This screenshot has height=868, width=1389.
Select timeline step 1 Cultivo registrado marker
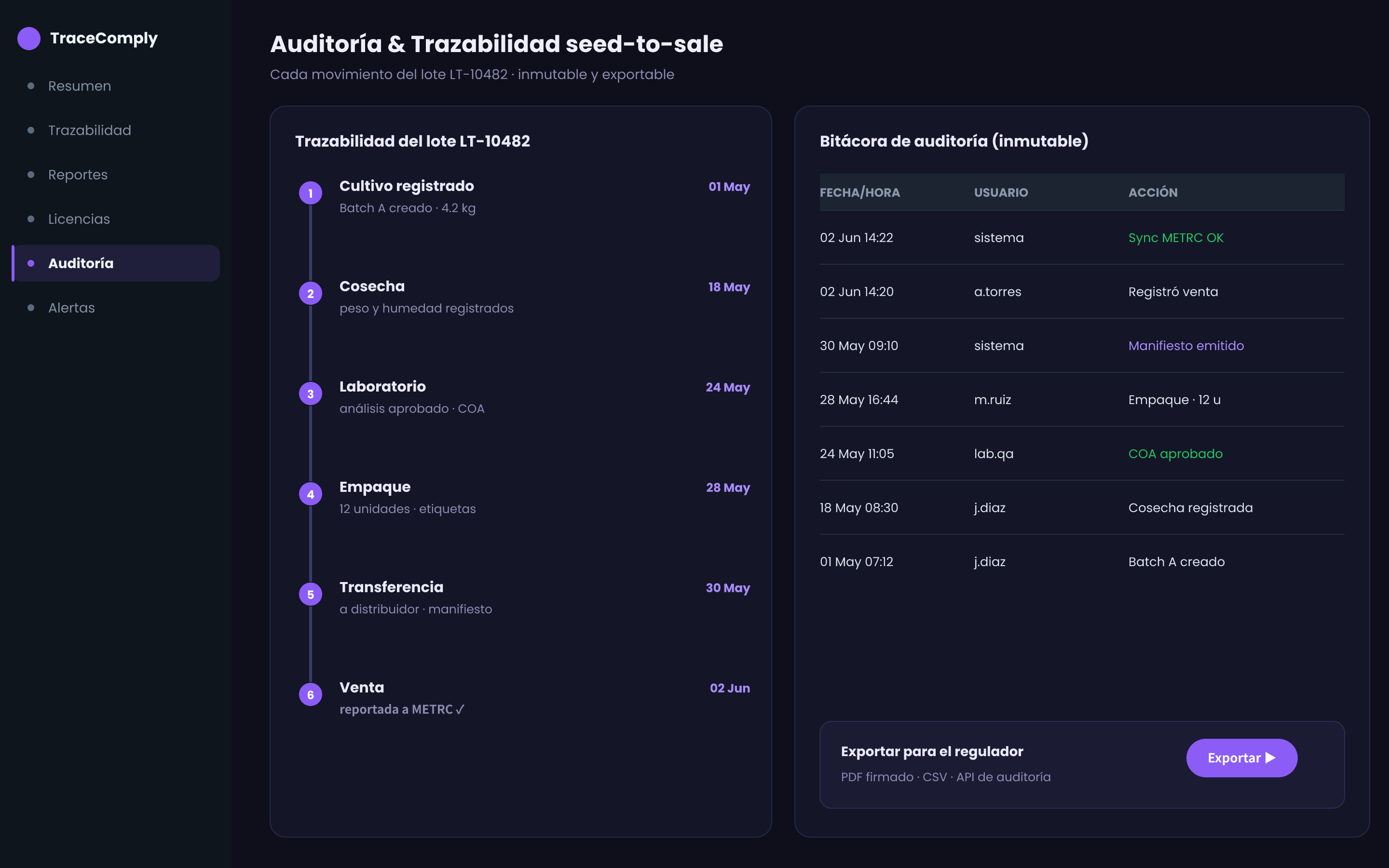pyautogui.click(x=311, y=193)
